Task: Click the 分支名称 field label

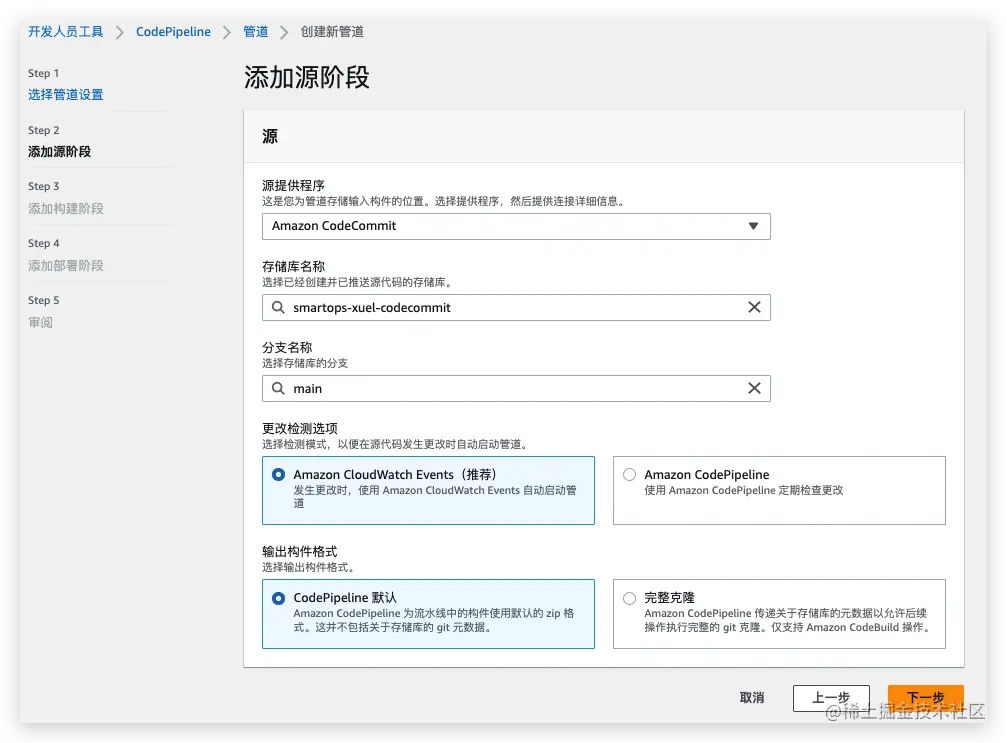Action: point(287,347)
